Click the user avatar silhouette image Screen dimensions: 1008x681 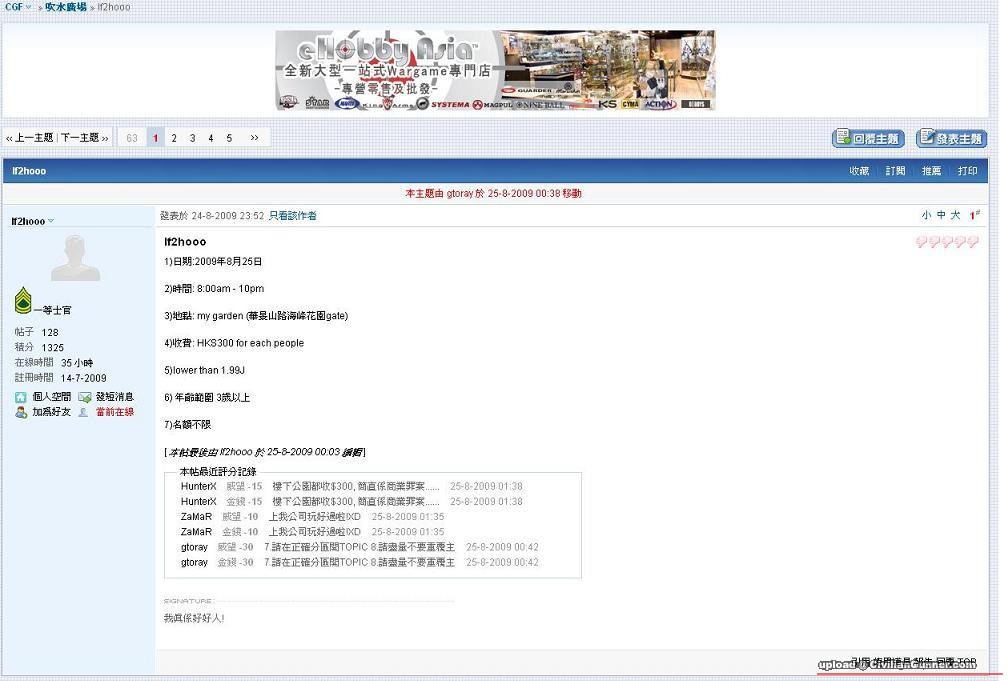click(x=75, y=258)
